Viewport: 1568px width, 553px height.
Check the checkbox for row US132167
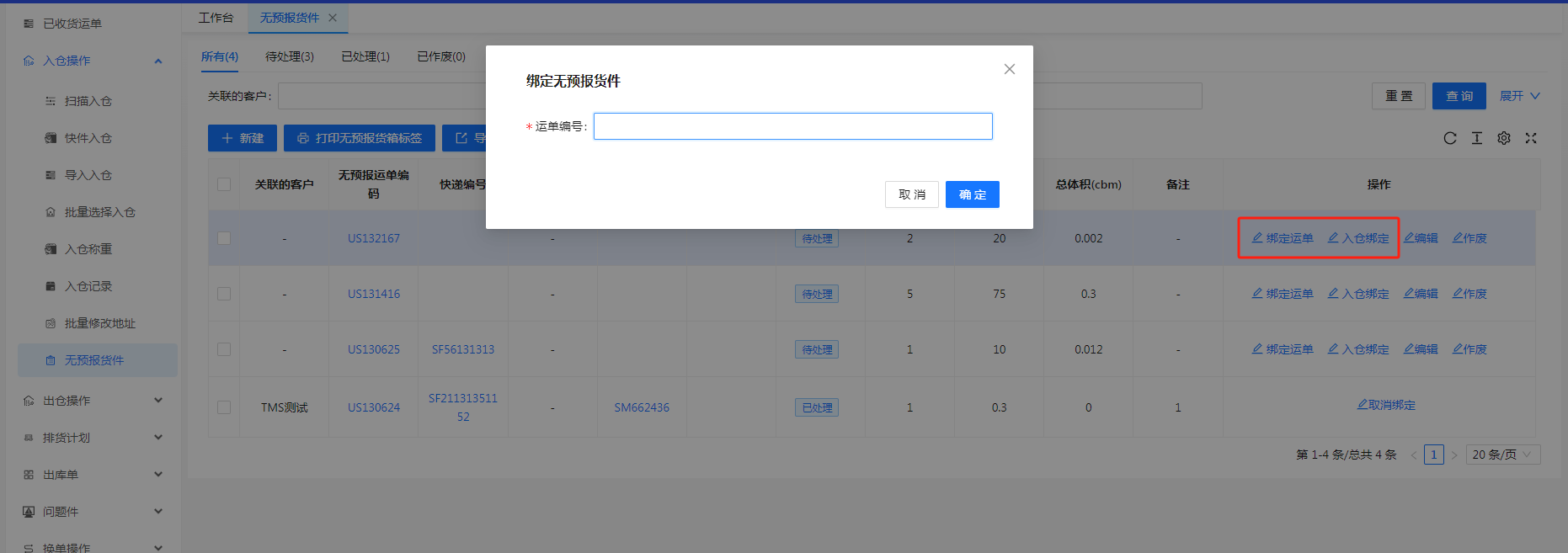click(224, 238)
